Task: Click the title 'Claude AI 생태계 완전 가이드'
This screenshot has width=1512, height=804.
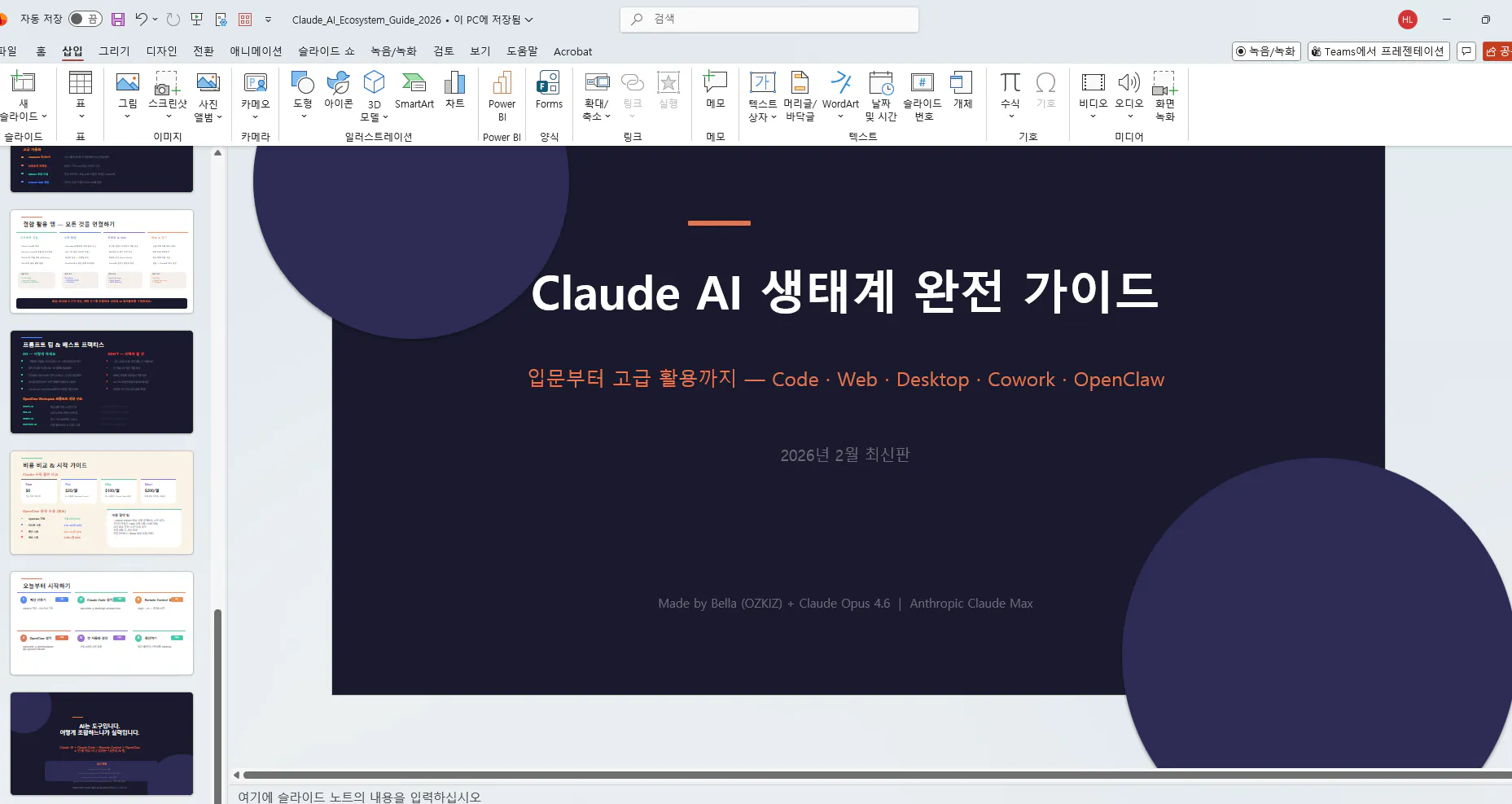Action: pyautogui.click(x=844, y=292)
